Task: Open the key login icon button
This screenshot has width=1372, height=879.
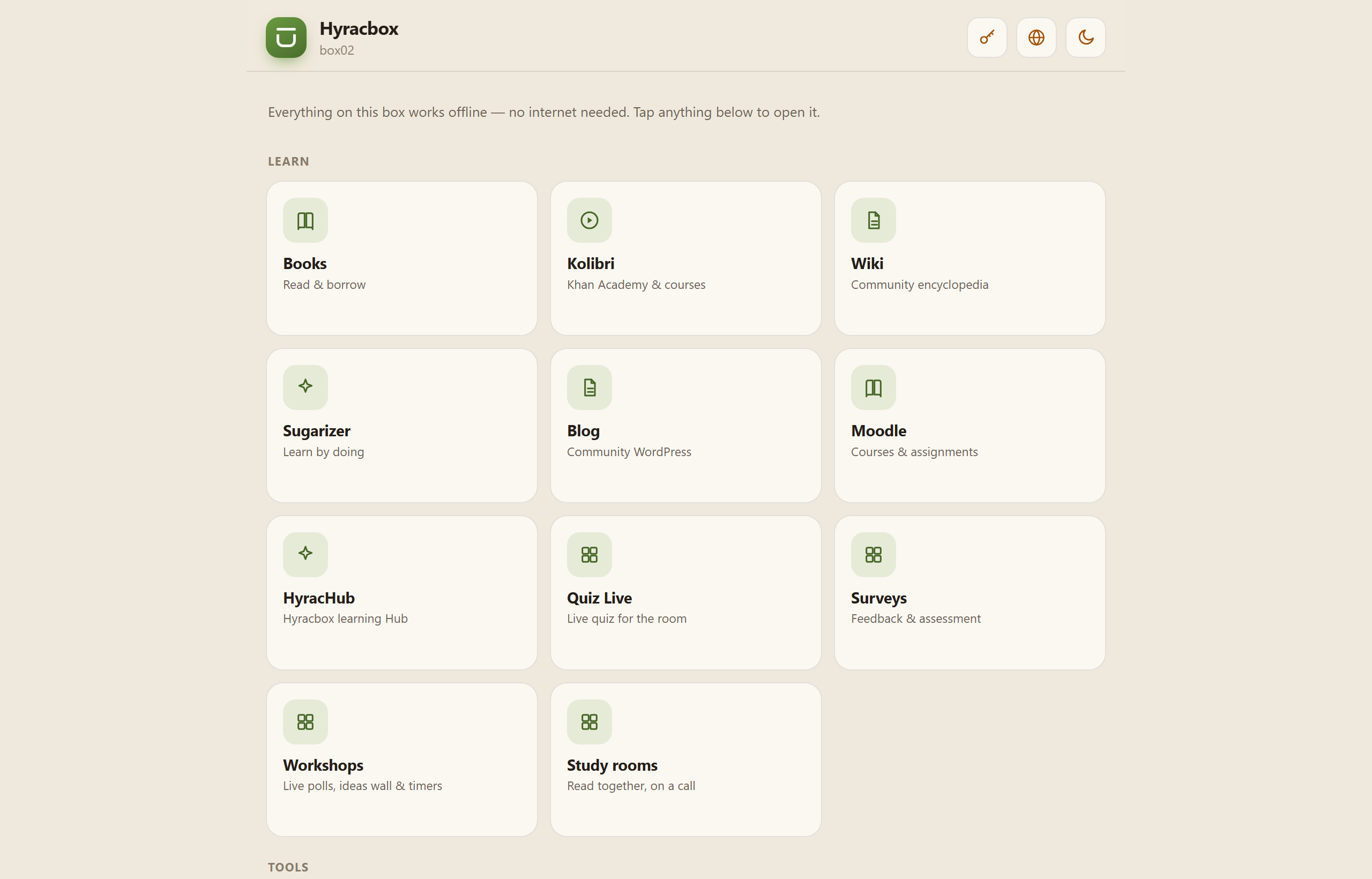Action: coord(987,38)
